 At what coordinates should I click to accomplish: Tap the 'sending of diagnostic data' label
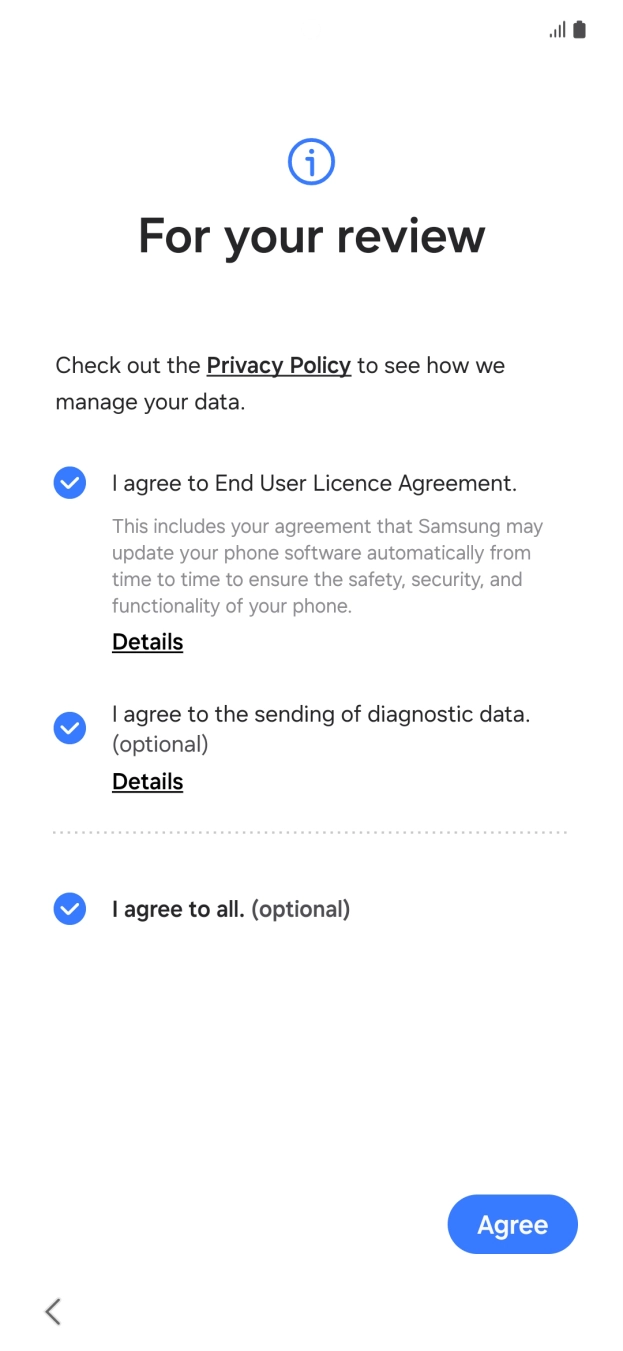320,714
